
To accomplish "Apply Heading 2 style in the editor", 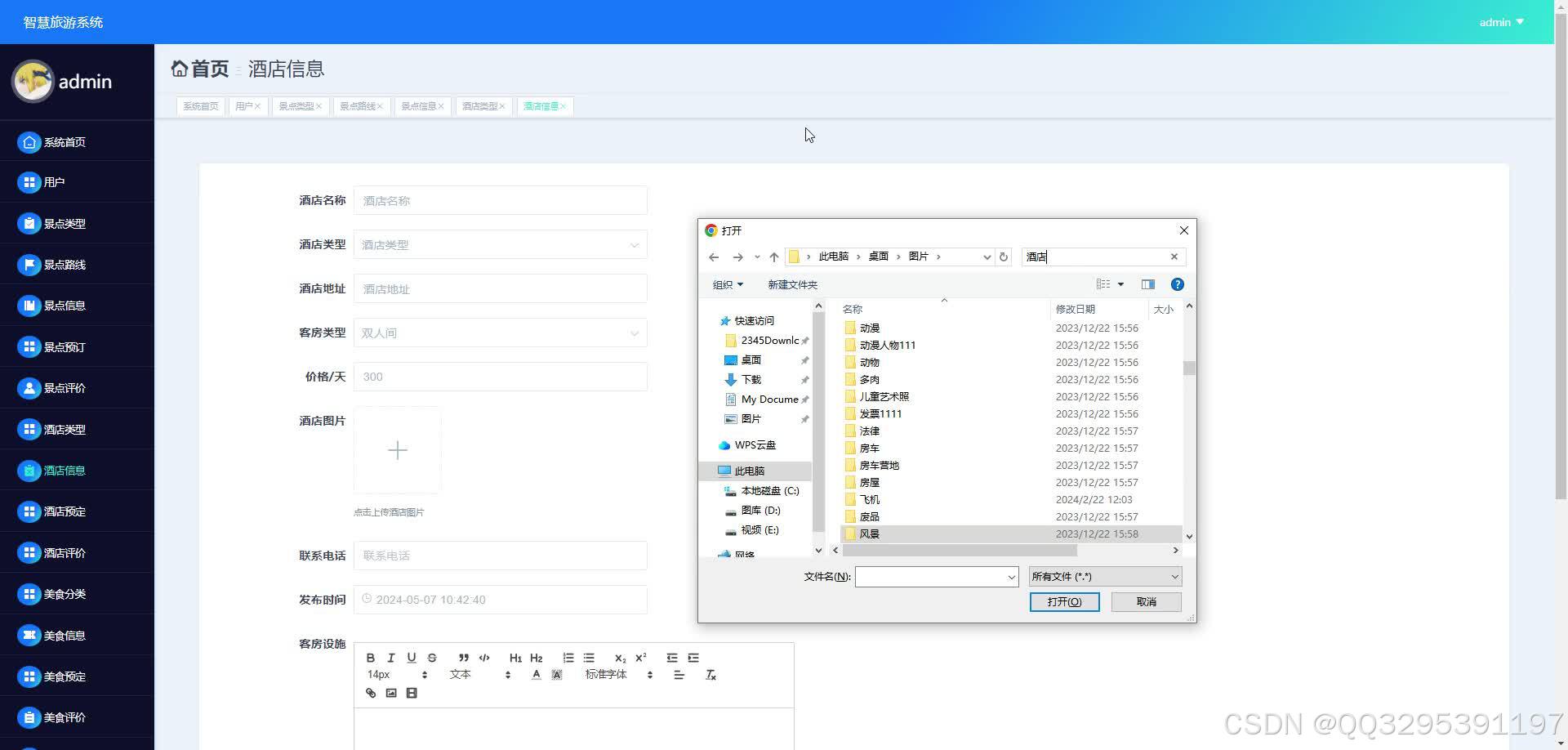I will click(536, 658).
